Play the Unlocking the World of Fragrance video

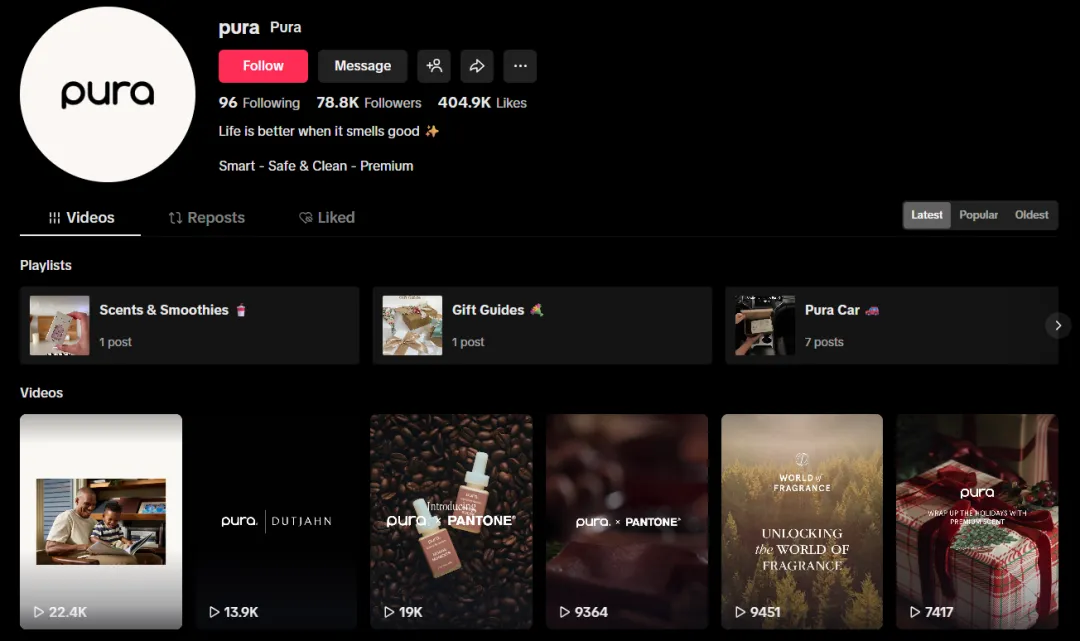click(801, 520)
